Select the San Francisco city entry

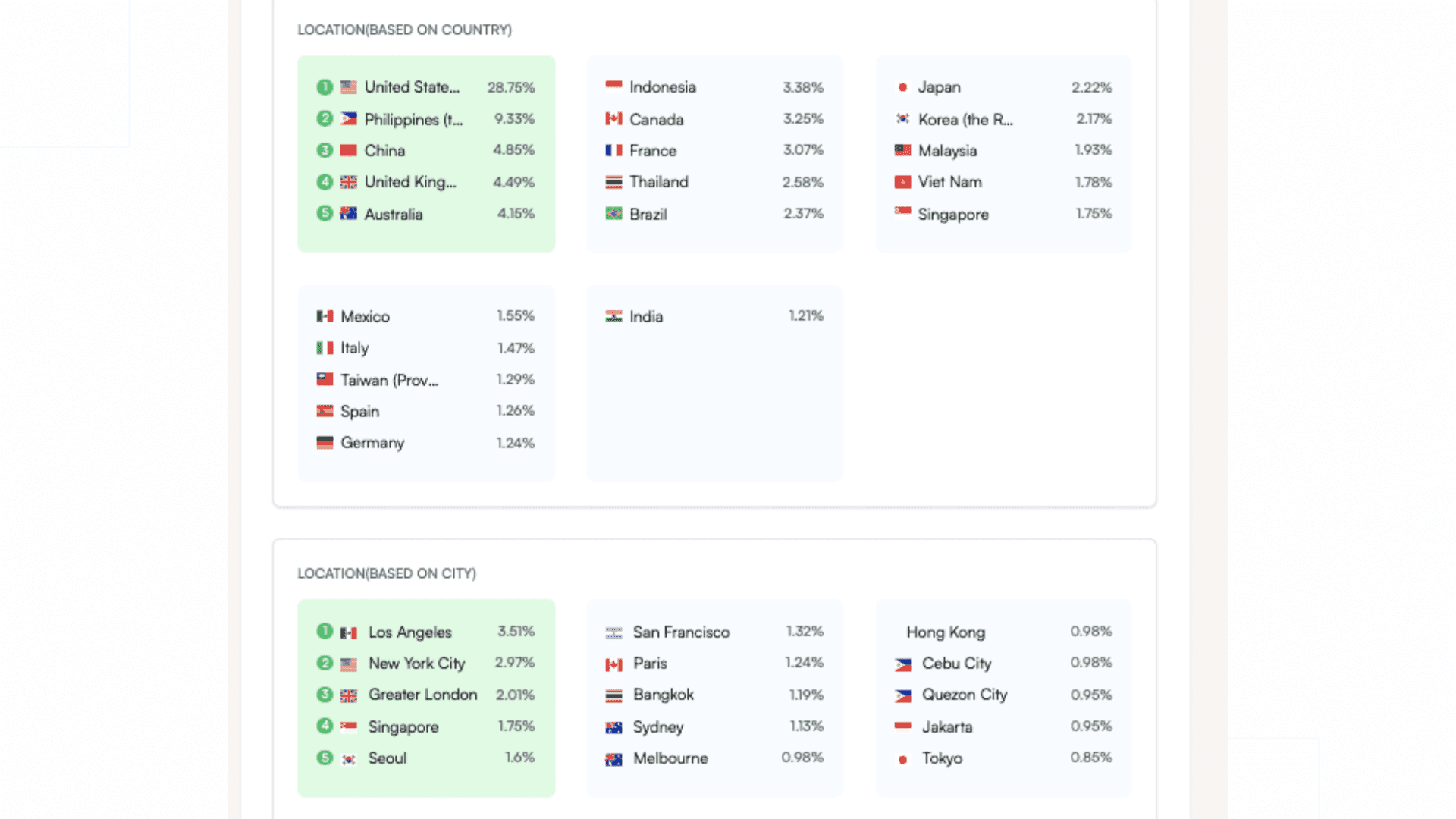click(x=714, y=632)
